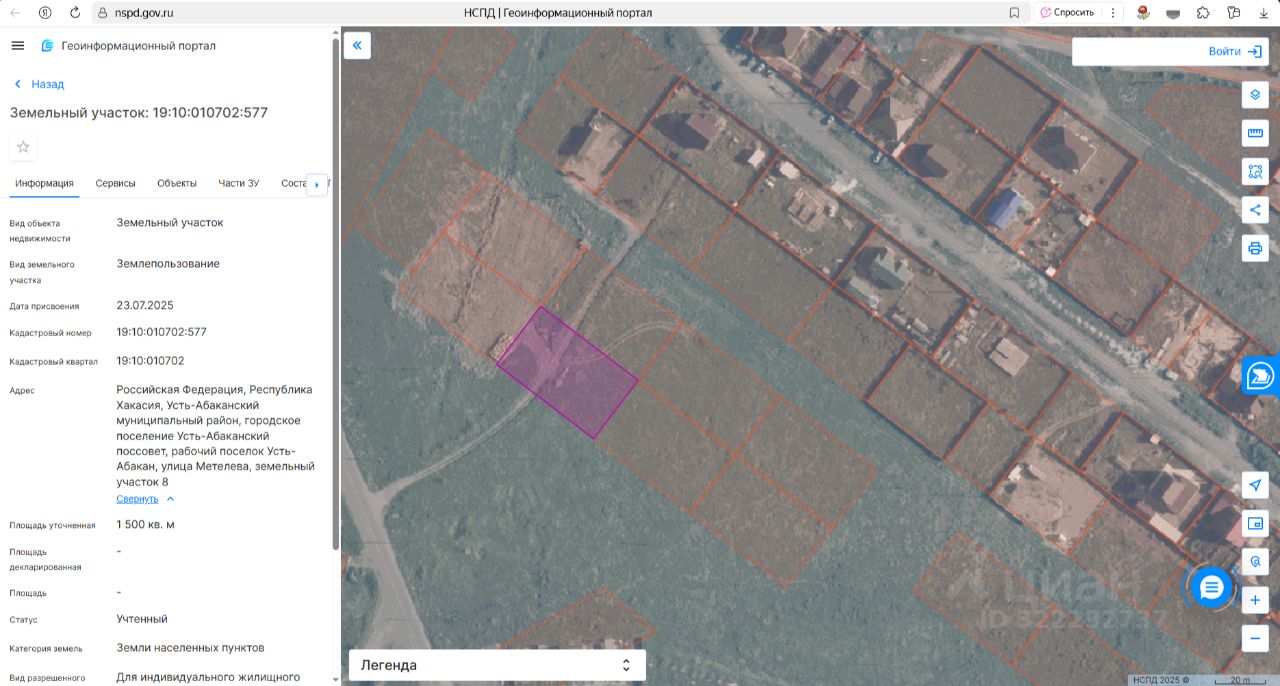Expand the Легенда dropdown
Image resolution: width=1280 pixels, height=686 pixels.
(x=497, y=665)
